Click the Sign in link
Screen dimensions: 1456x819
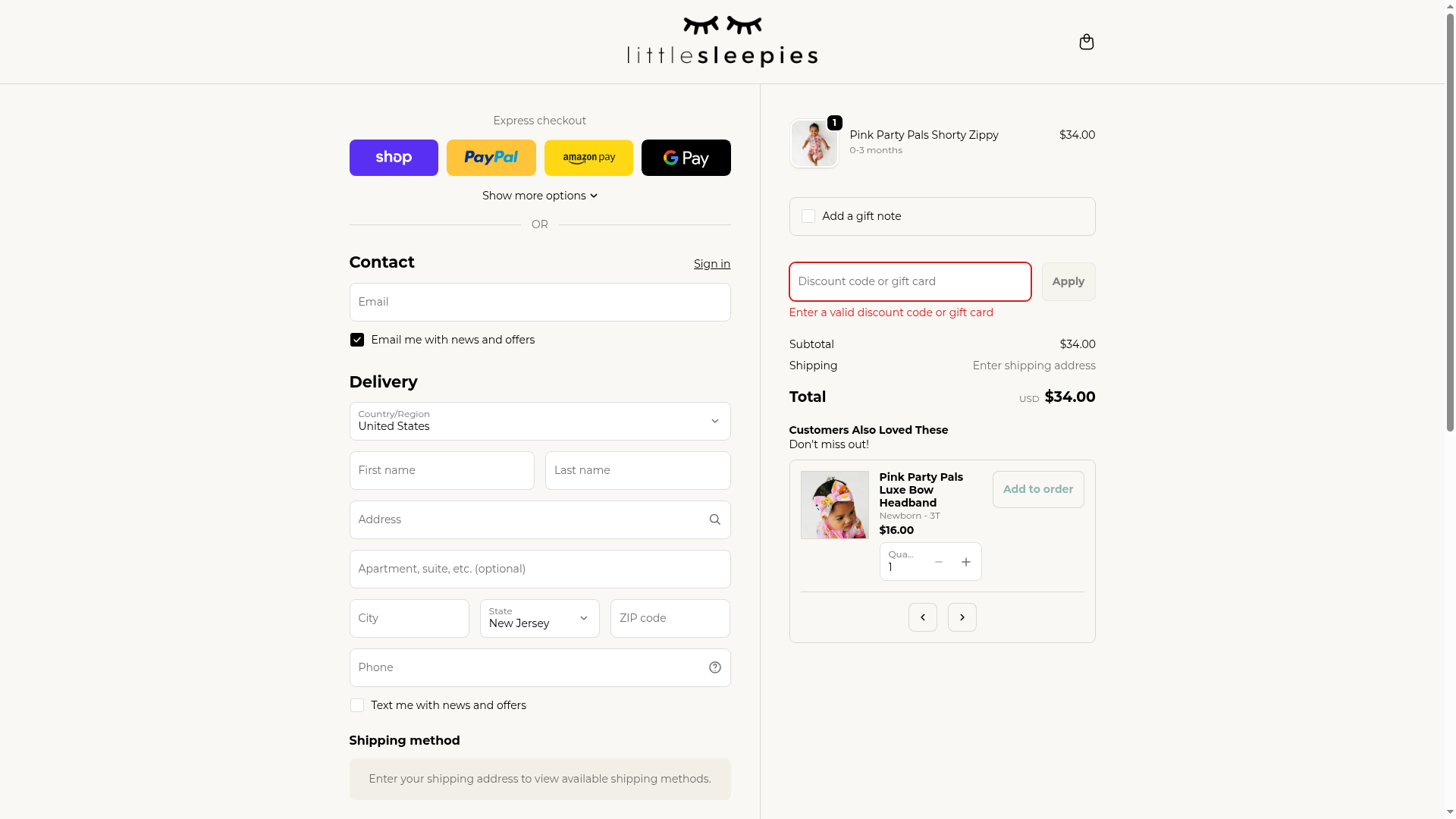click(711, 264)
